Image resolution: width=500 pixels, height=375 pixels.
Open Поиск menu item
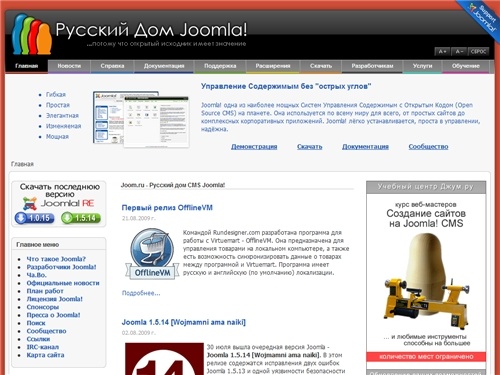[x=36, y=323]
